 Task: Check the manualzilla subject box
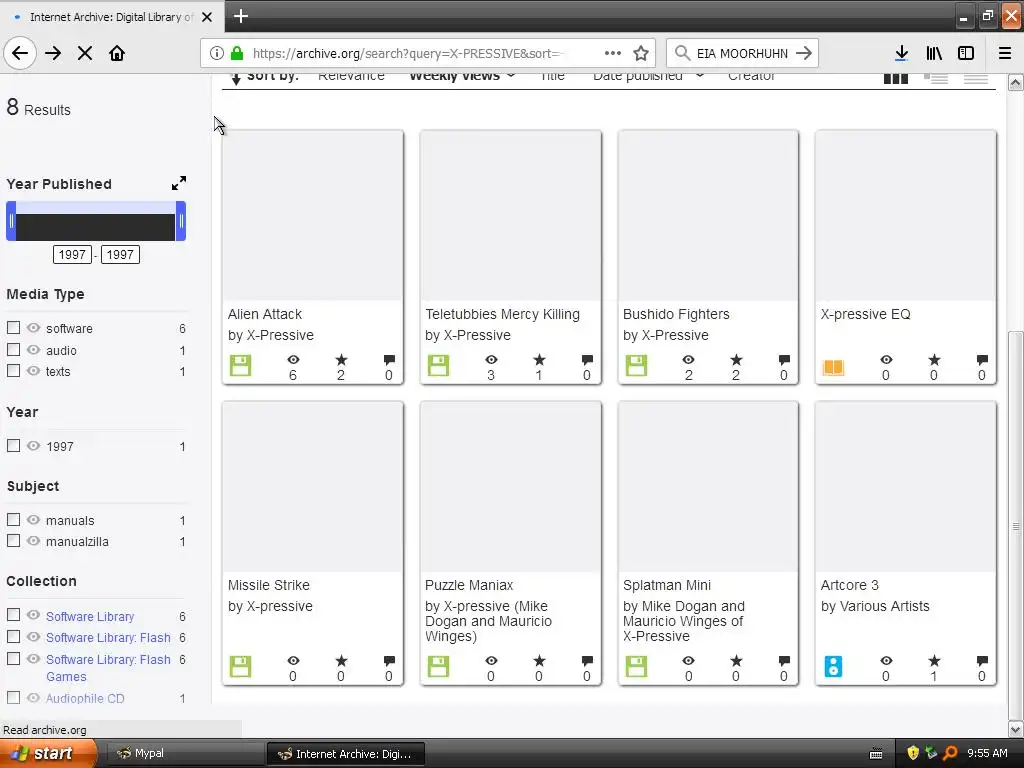pos(13,541)
